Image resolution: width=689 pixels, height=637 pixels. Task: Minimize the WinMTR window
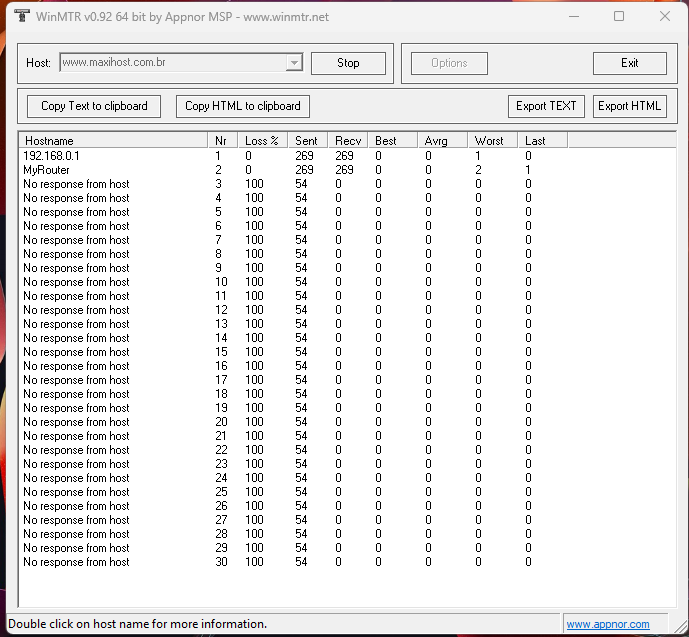point(574,17)
